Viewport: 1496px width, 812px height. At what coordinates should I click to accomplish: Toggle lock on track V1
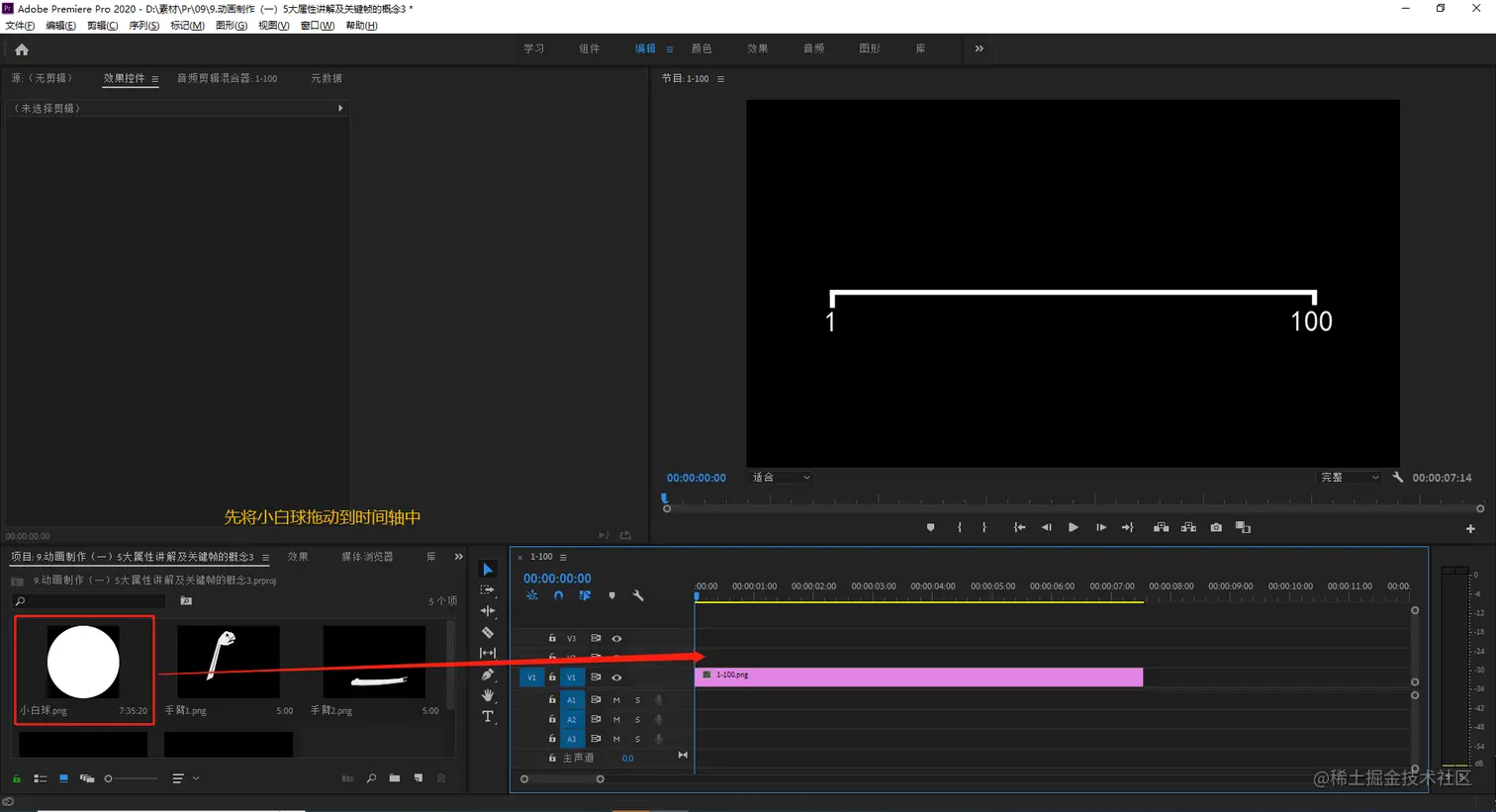coord(552,677)
